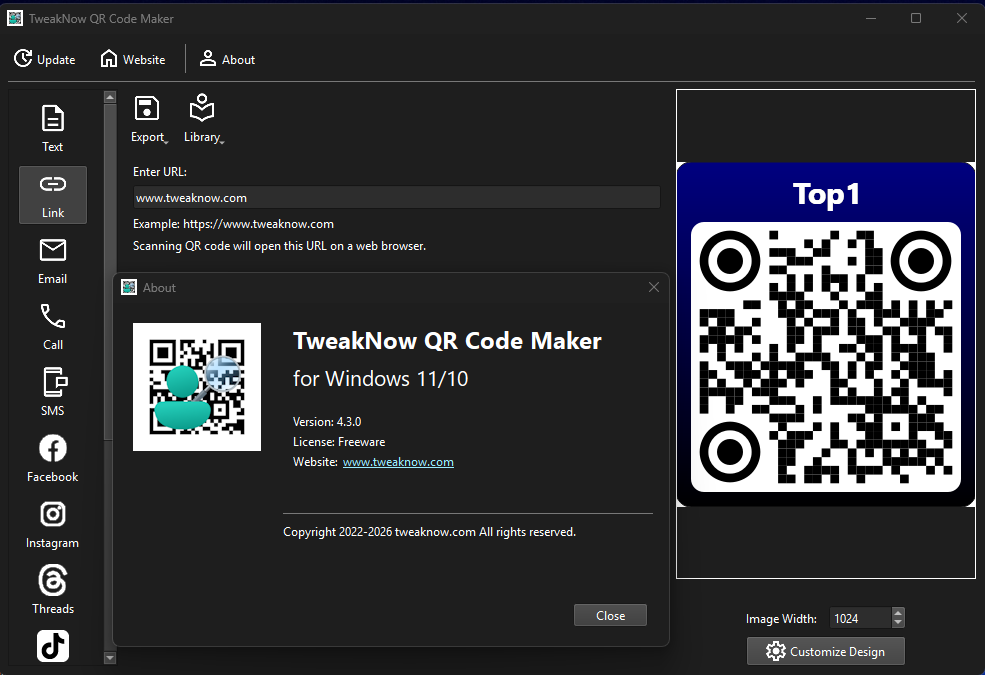This screenshot has height=675, width=985.
Task: Click the About menu item
Action: tap(227, 60)
